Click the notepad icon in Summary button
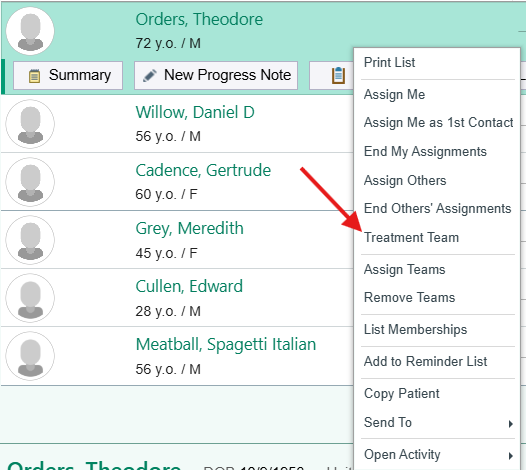This screenshot has height=470, width=526. coord(35,76)
